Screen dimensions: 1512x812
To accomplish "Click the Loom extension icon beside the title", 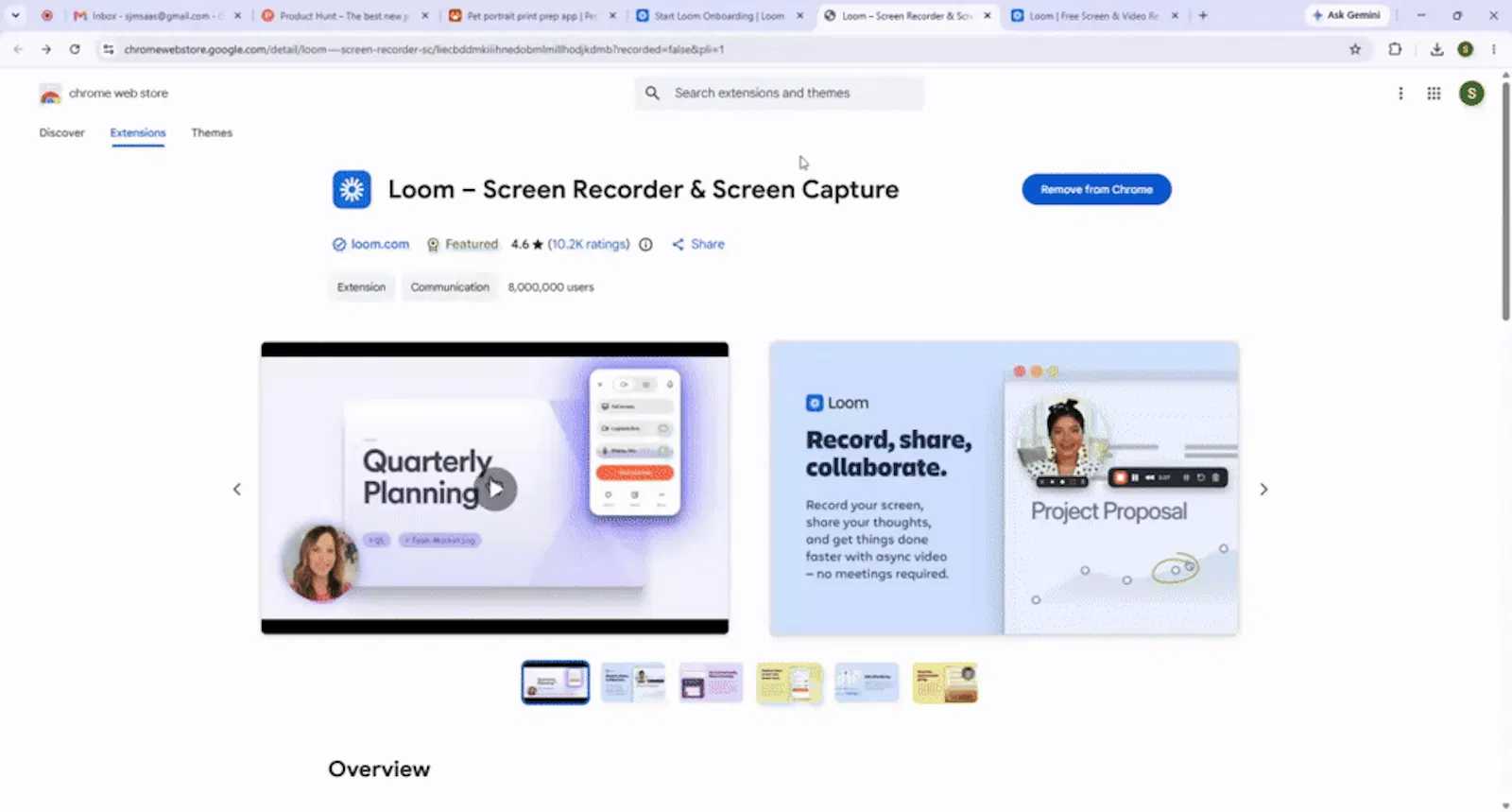I will point(352,189).
